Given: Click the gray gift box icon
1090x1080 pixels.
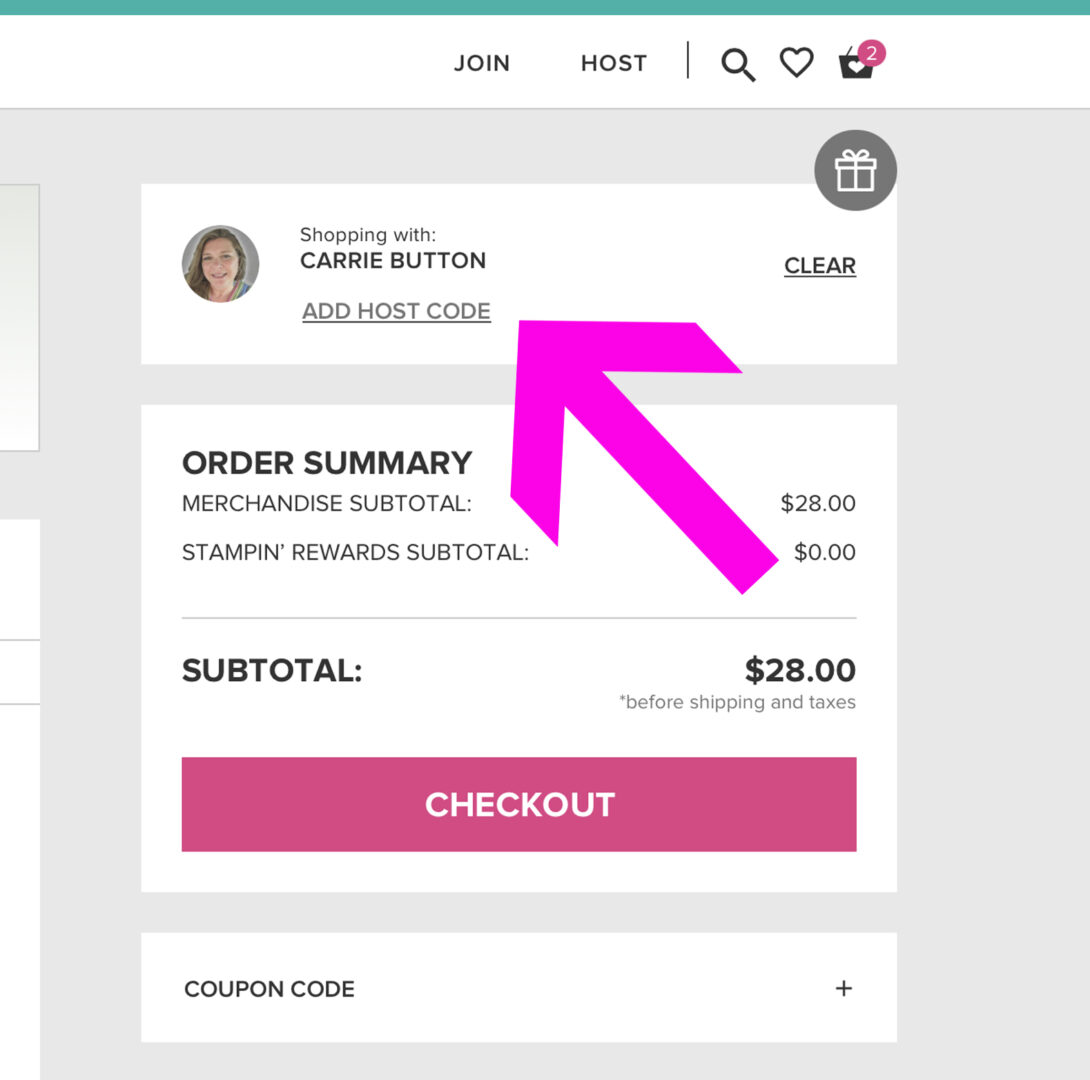Looking at the screenshot, I should point(855,170).
